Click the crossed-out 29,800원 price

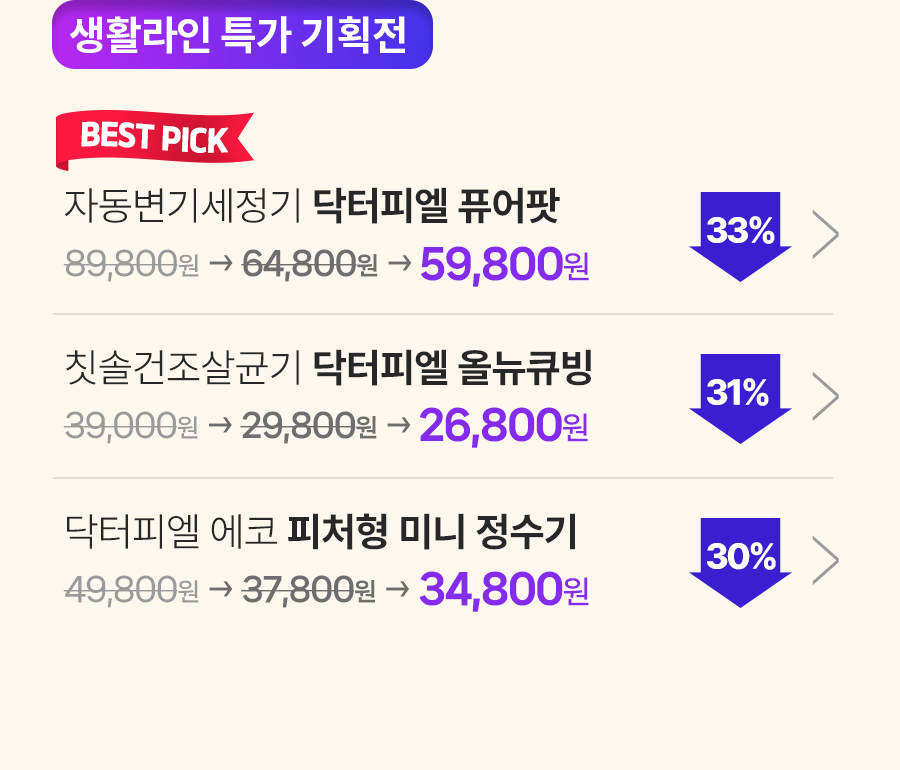click(309, 426)
